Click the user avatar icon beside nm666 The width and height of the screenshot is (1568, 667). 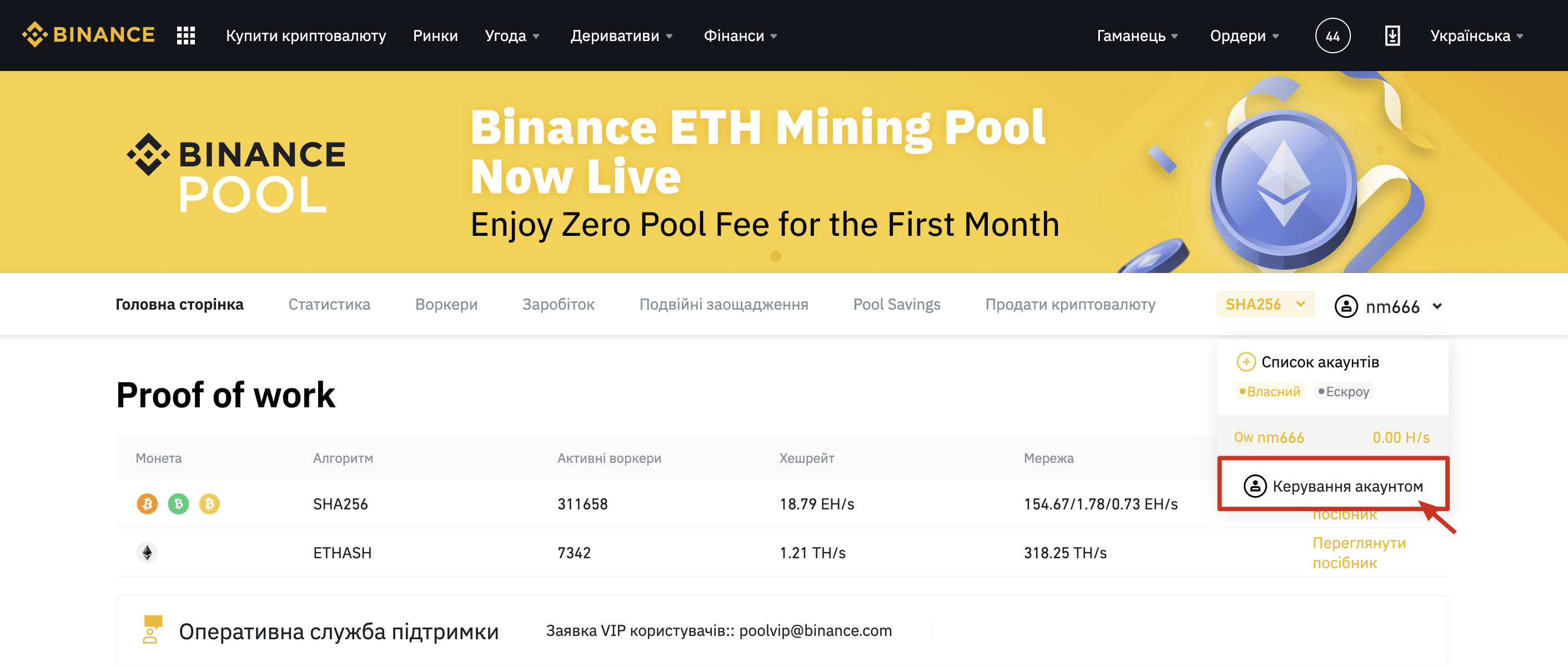(1346, 306)
